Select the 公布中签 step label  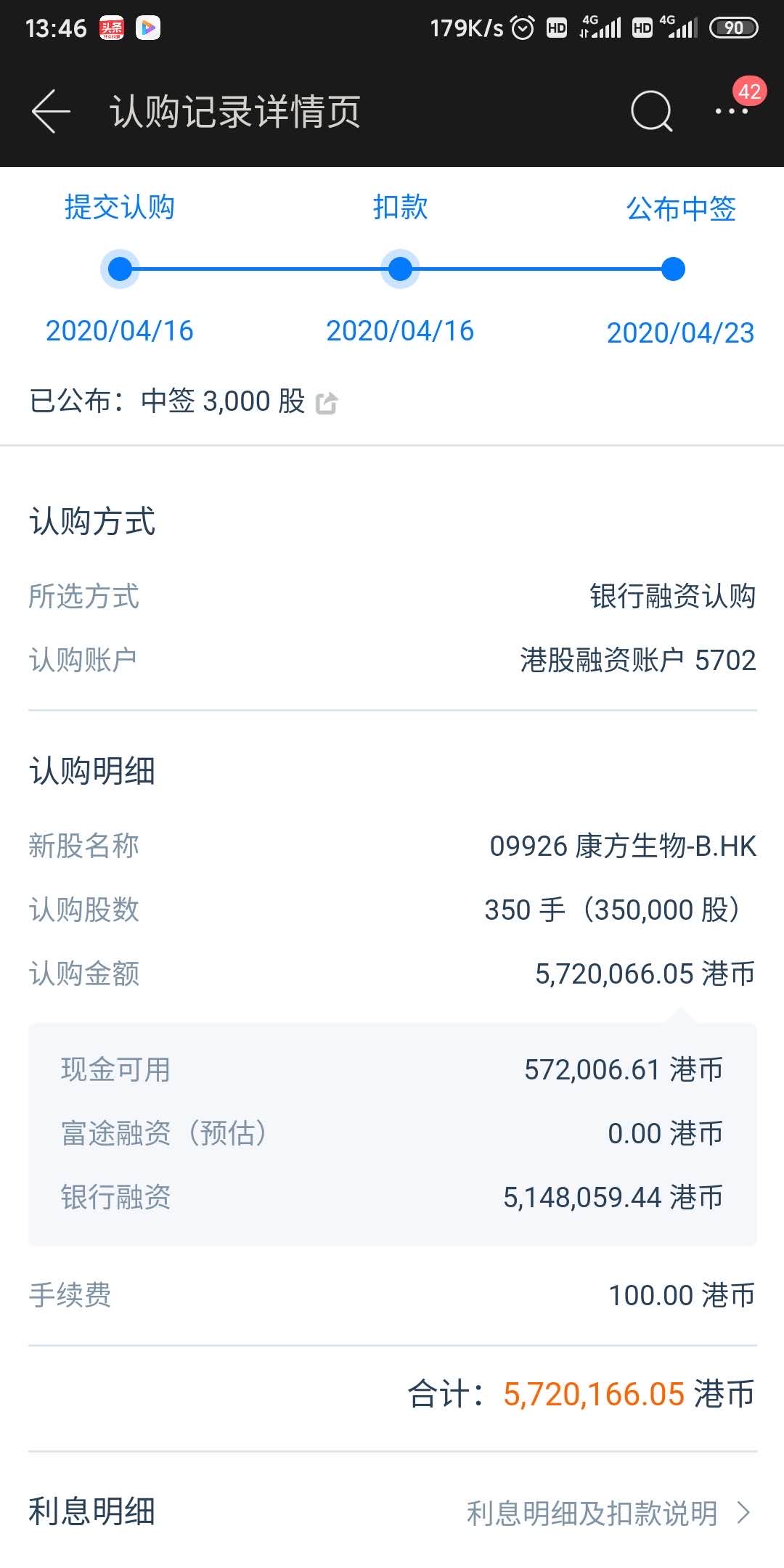click(x=681, y=209)
